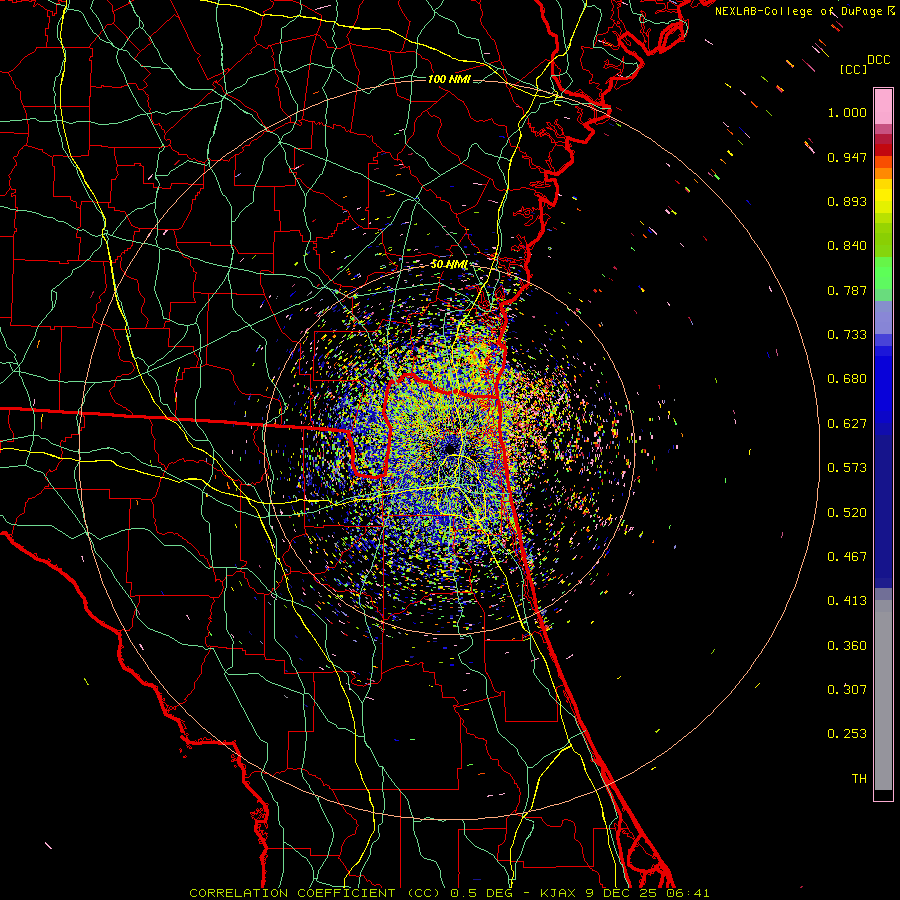This screenshot has height=900, width=900.
Task: Click the 0.680 legend value
Action: [x=847, y=379]
